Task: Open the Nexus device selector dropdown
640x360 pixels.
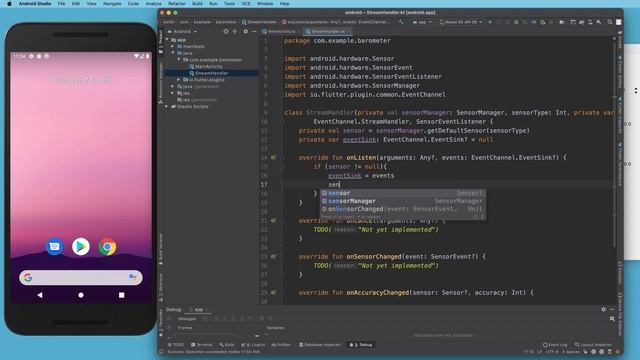Action: click(x=460, y=22)
